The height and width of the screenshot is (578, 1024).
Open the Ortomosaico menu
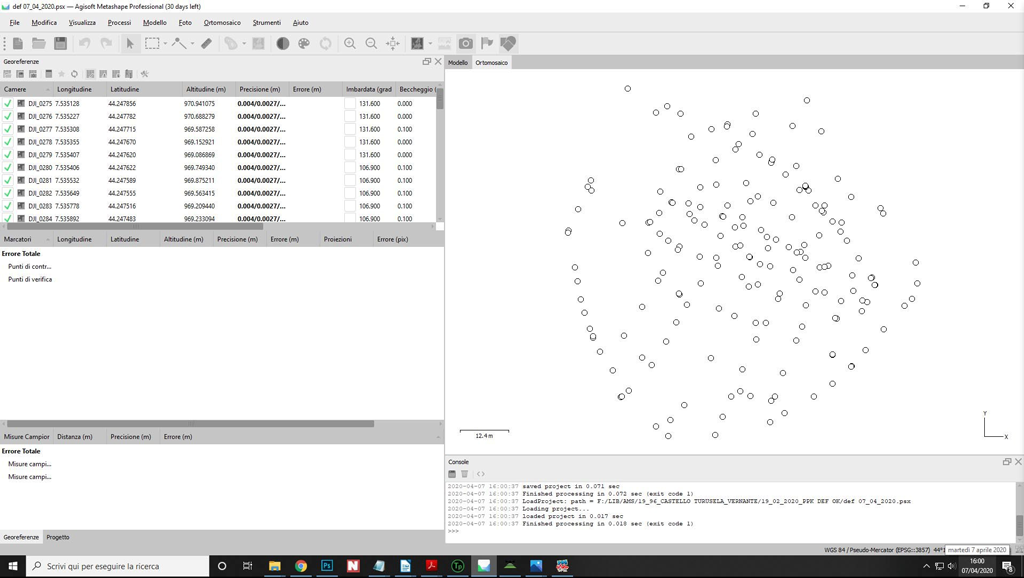click(222, 22)
